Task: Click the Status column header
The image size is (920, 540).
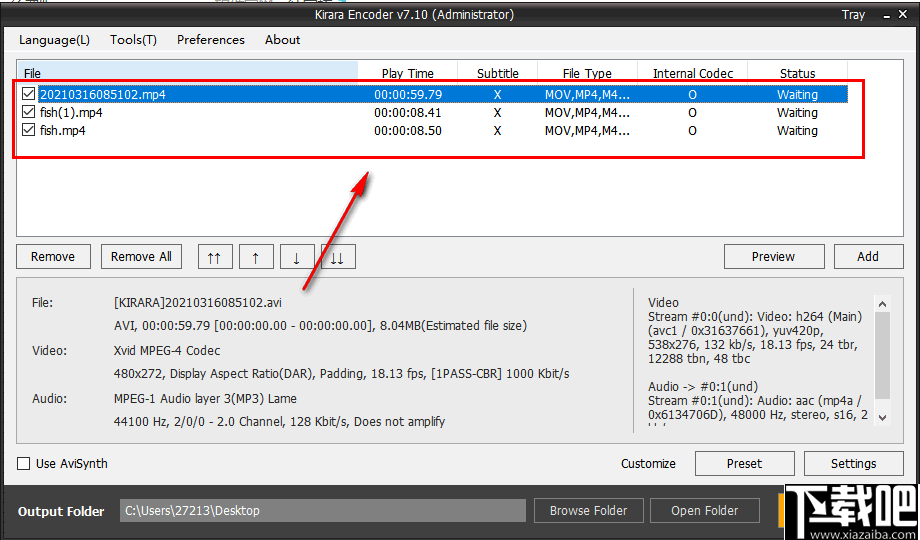Action: [x=797, y=73]
